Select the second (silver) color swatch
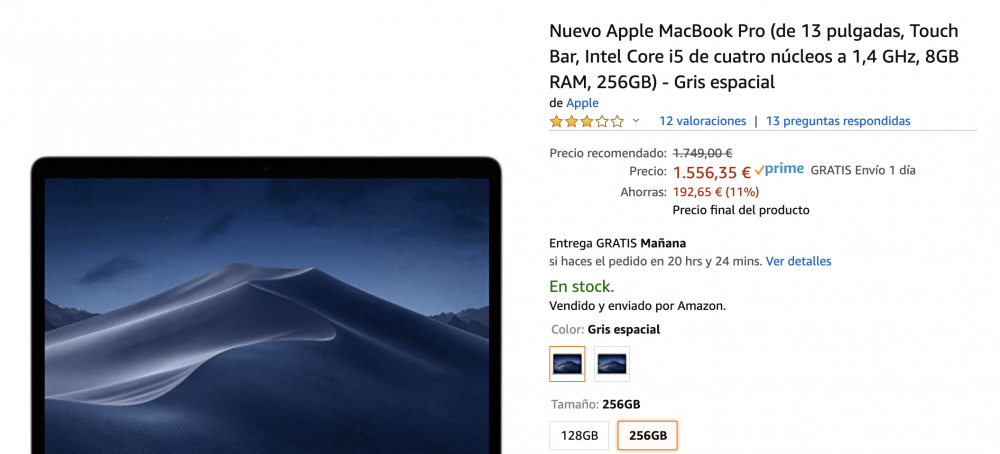This screenshot has height=454, width=1000. point(612,364)
